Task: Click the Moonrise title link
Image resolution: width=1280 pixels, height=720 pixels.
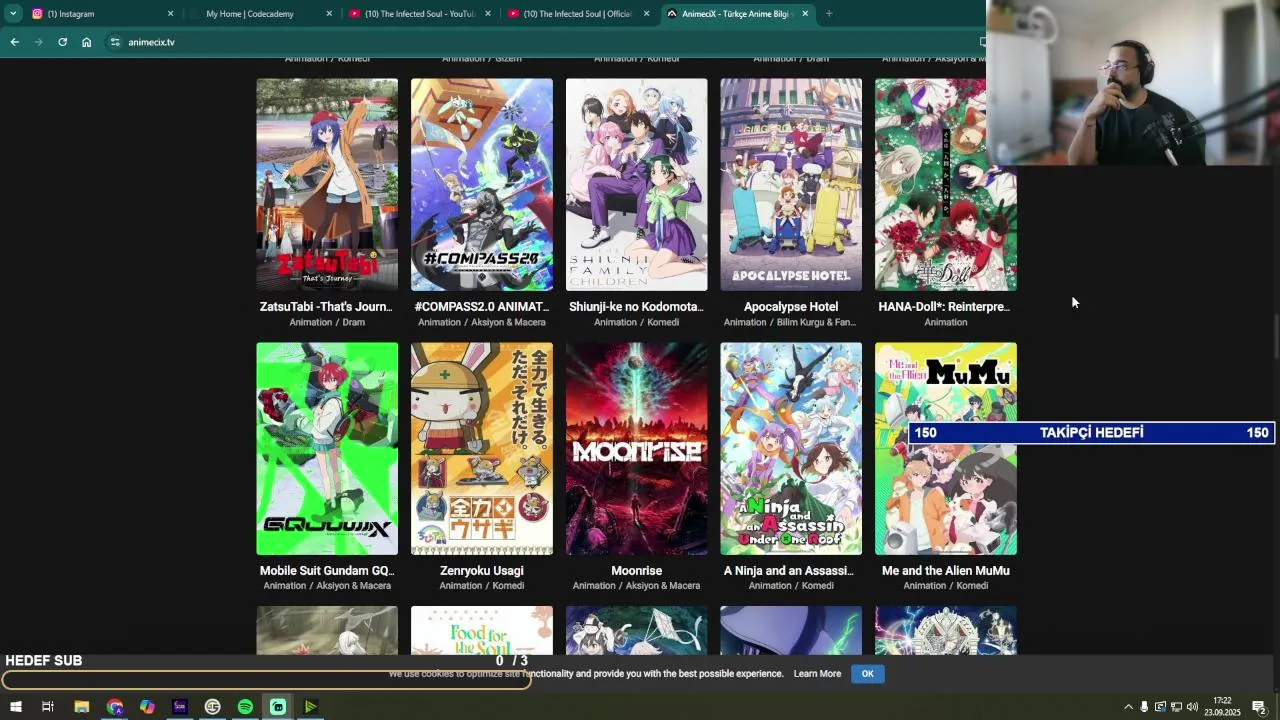Action: (x=637, y=571)
